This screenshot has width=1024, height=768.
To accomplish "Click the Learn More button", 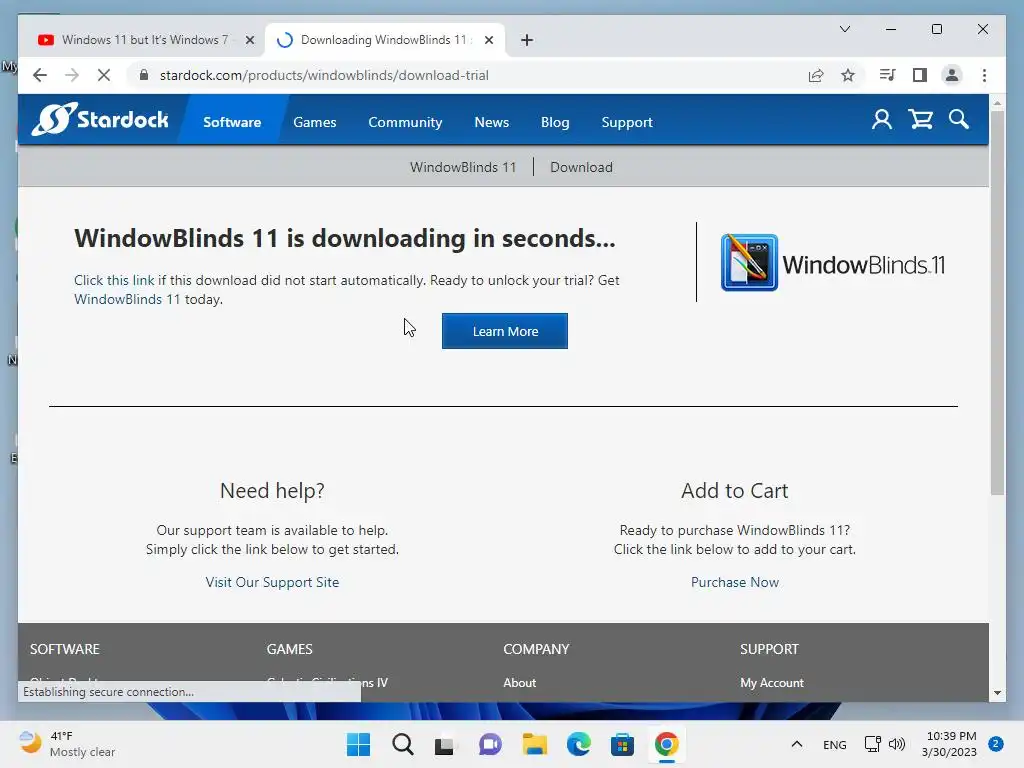I will [x=505, y=331].
